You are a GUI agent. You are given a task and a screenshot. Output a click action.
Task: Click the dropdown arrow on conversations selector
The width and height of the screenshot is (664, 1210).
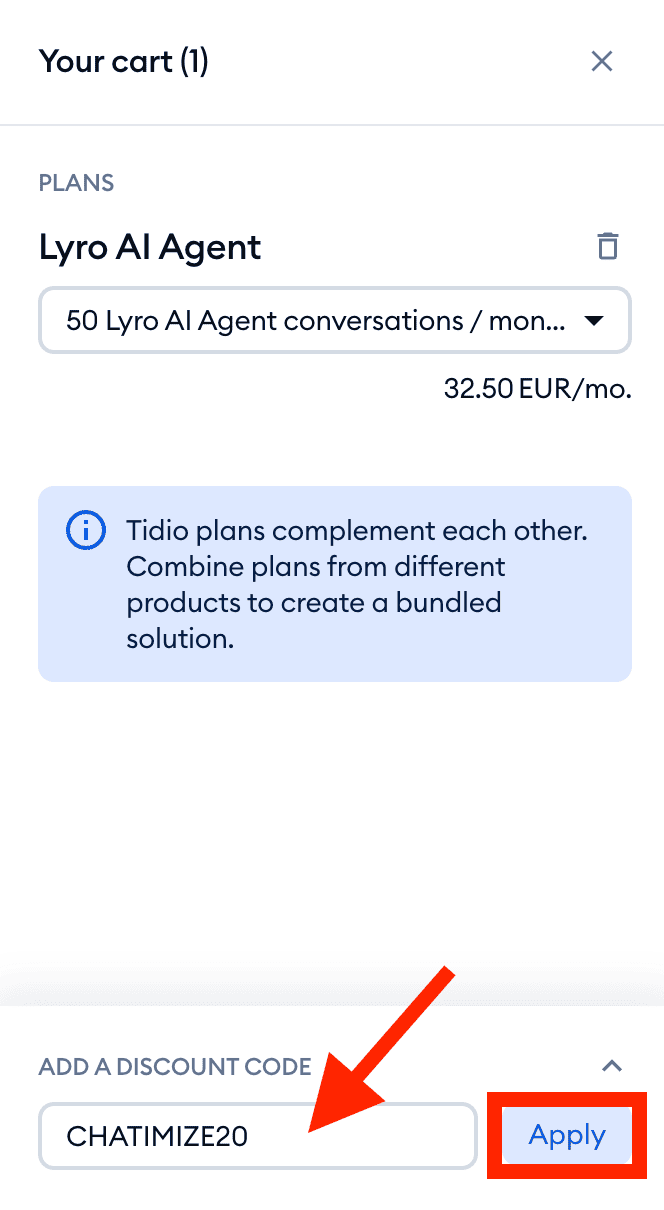tap(593, 321)
